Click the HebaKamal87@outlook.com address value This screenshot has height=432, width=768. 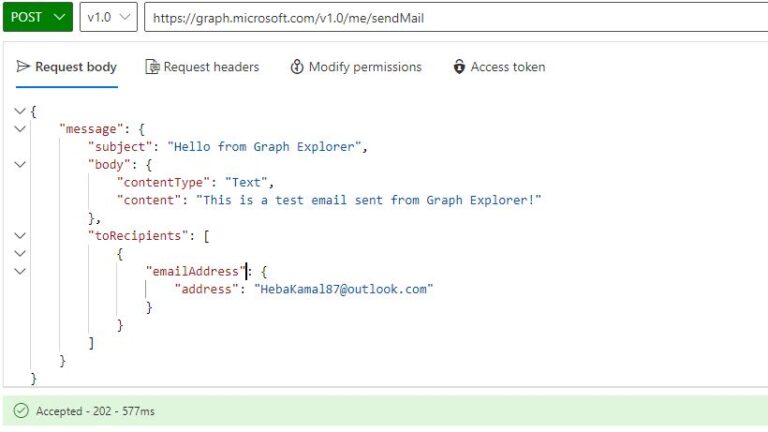343,289
